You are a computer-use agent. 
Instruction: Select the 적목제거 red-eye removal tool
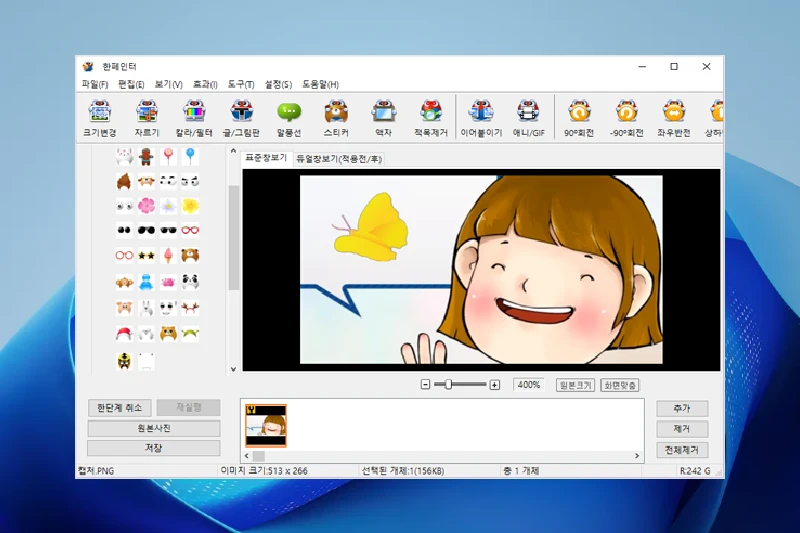[431, 118]
